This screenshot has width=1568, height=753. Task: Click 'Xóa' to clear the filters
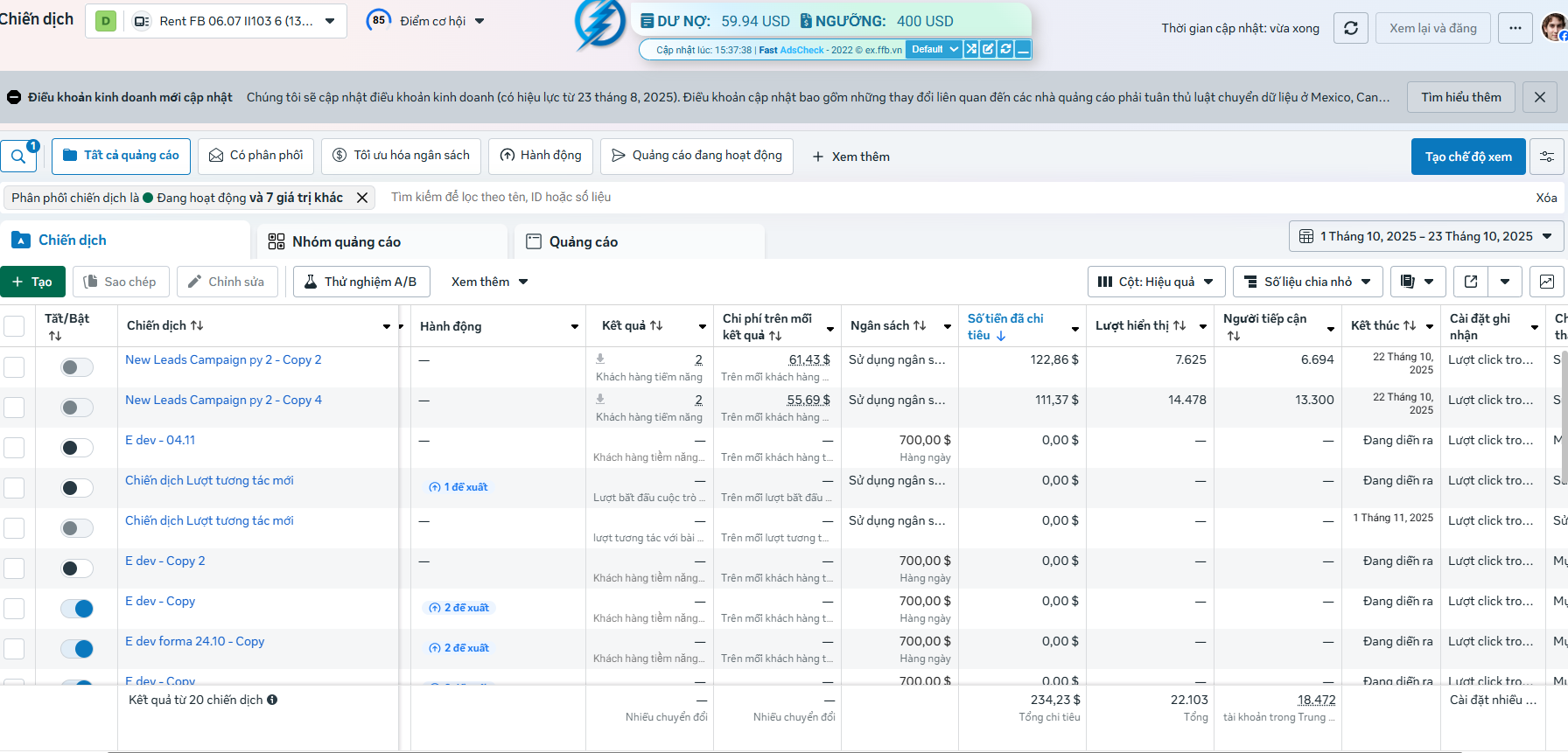[x=1546, y=198]
